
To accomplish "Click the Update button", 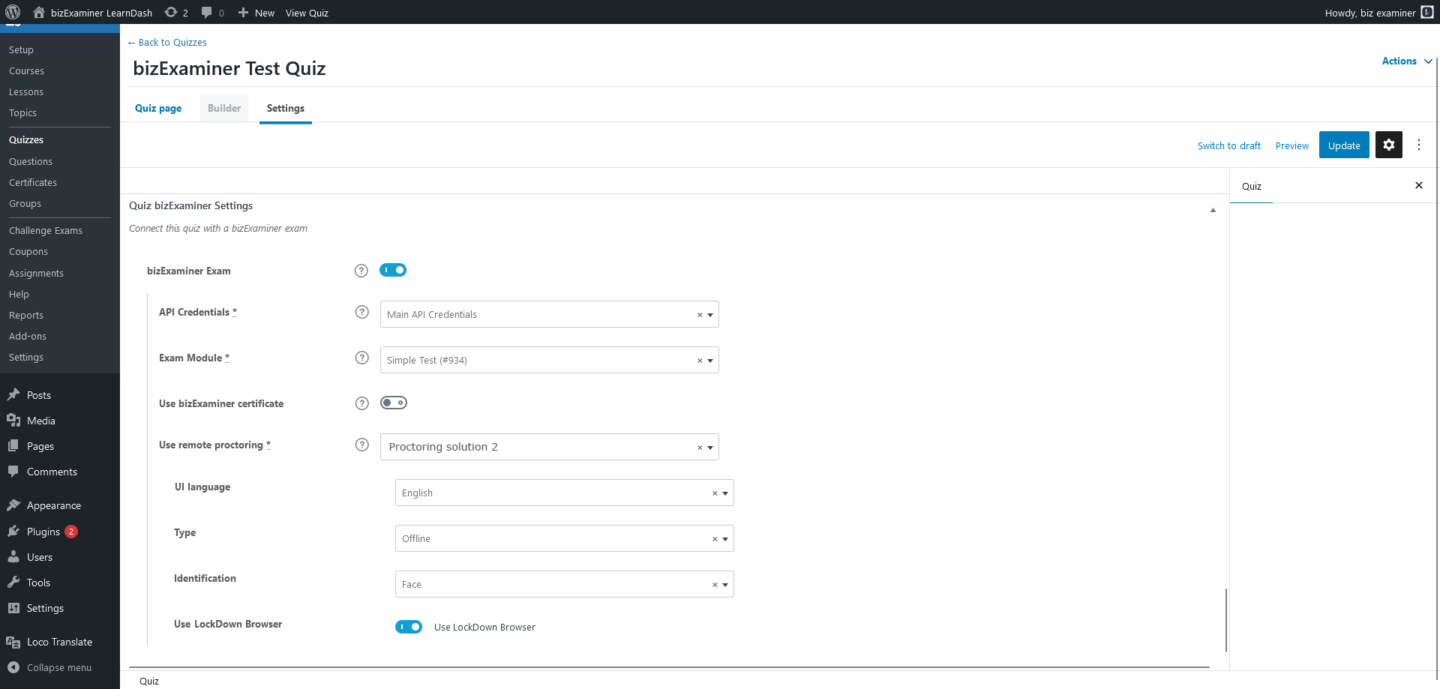I will pos(1344,144).
